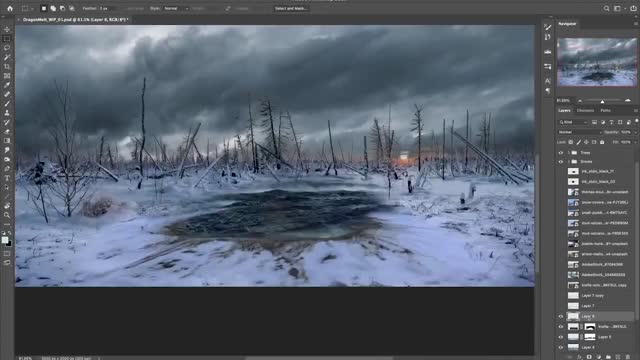640x360 pixels.
Task: Select the Crop tool
Action: point(7,67)
